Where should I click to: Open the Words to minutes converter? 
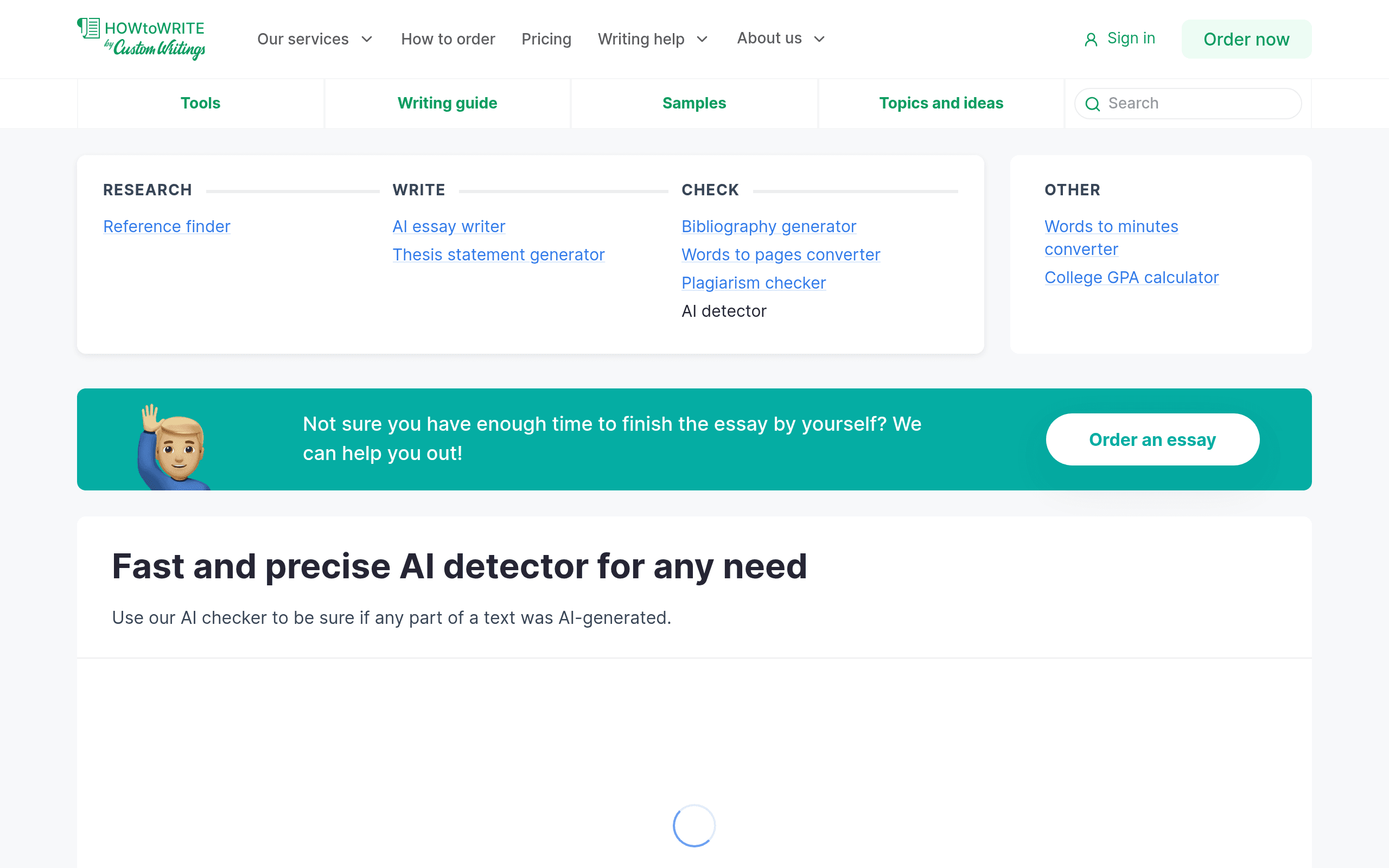point(1111,238)
